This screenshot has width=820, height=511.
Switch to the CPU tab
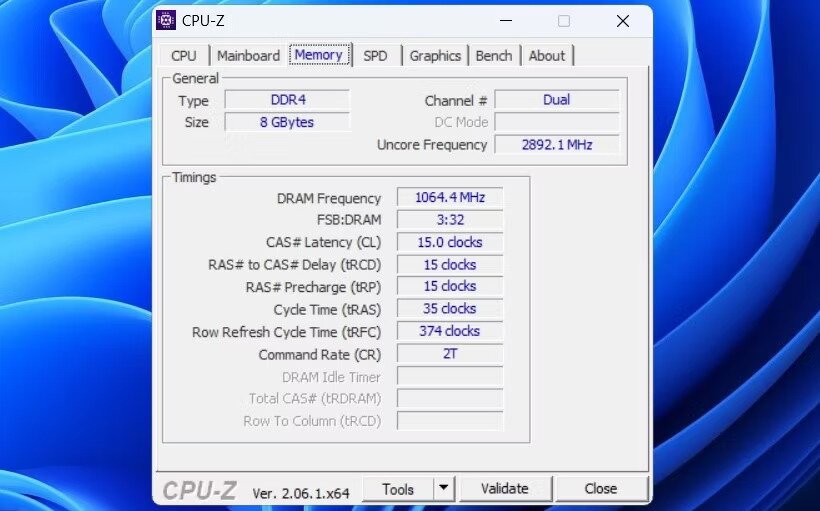point(184,55)
